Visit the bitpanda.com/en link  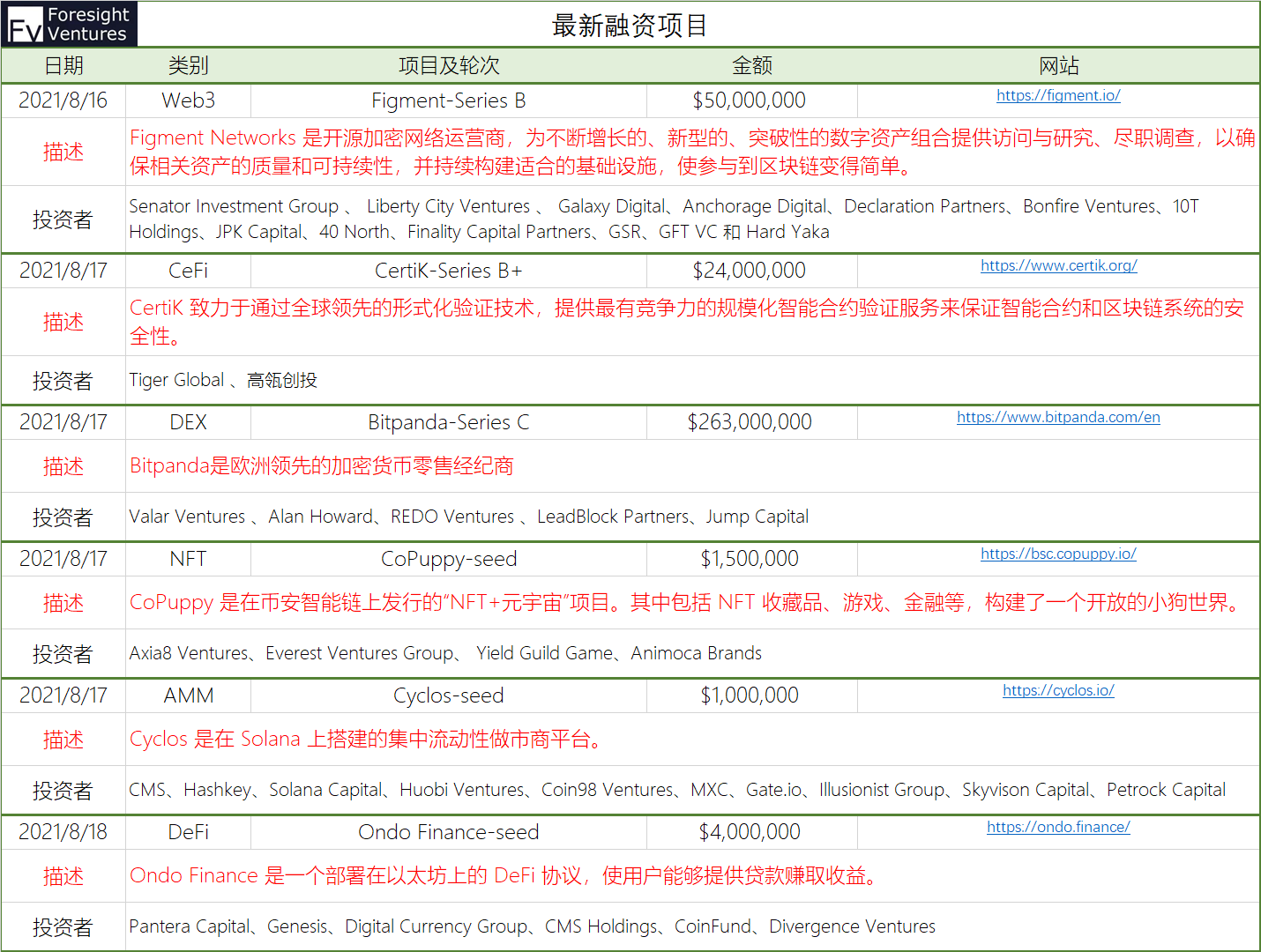1058,417
